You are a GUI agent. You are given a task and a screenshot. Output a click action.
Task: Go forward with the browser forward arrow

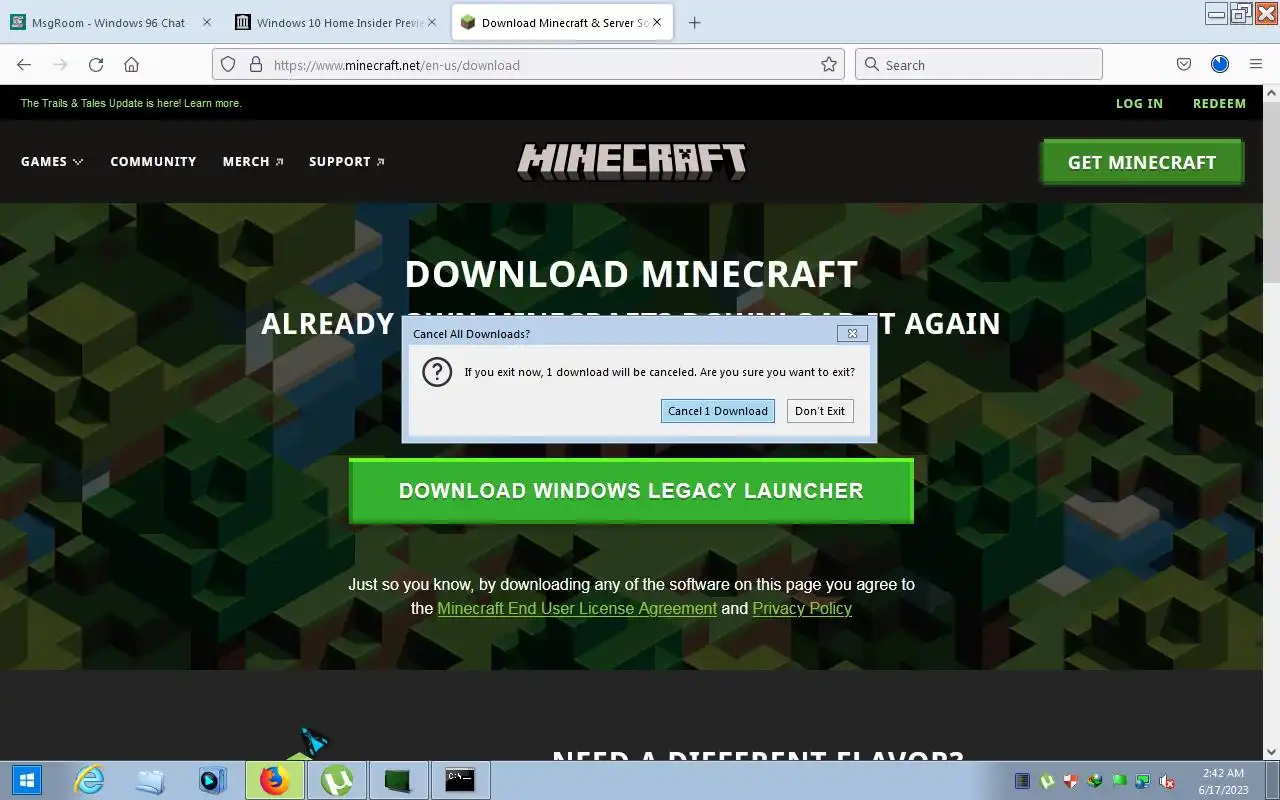coord(60,65)
